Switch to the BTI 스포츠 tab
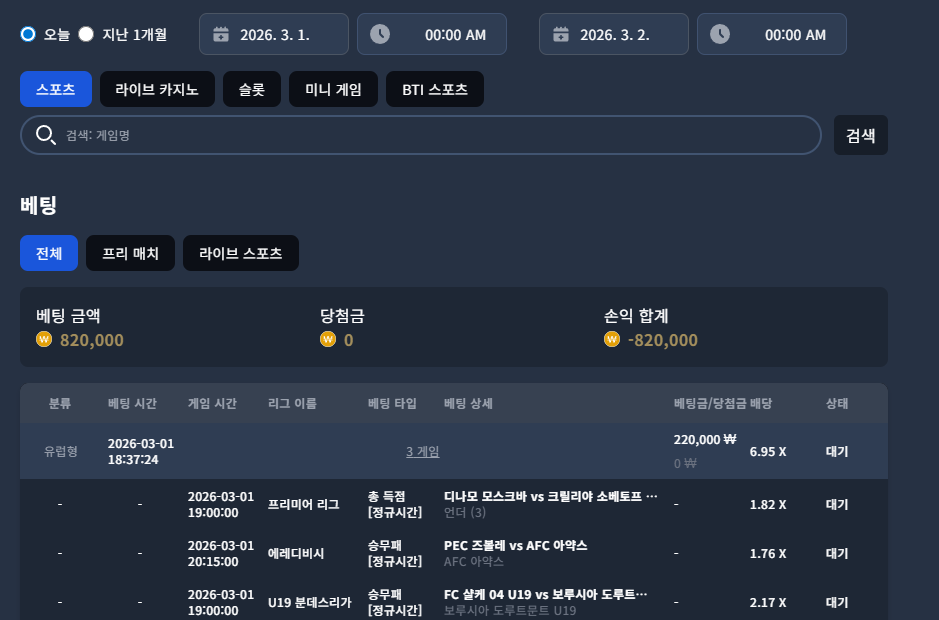 coord(435,89)
